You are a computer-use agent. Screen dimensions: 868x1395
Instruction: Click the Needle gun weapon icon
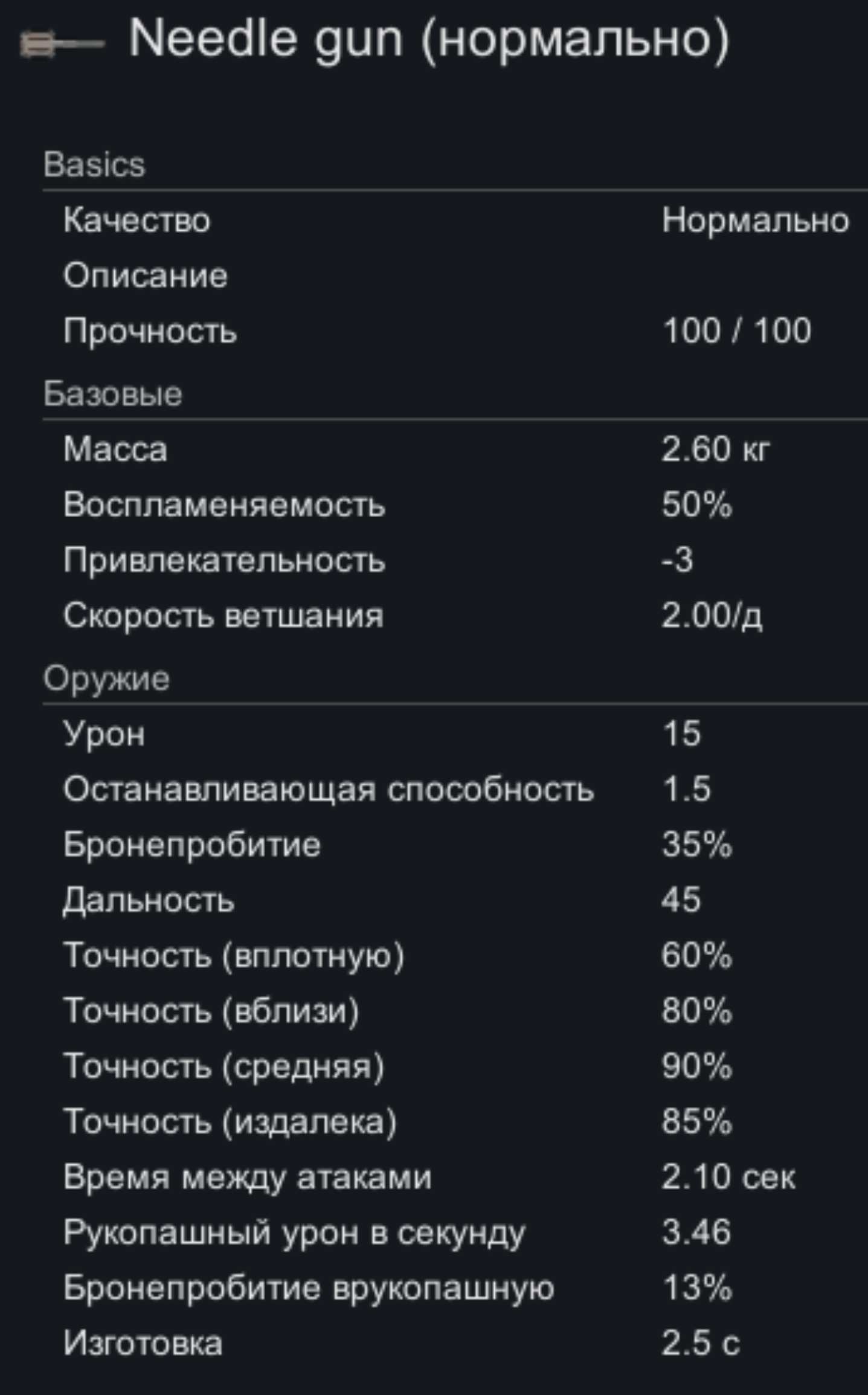[x=62, y=44]
